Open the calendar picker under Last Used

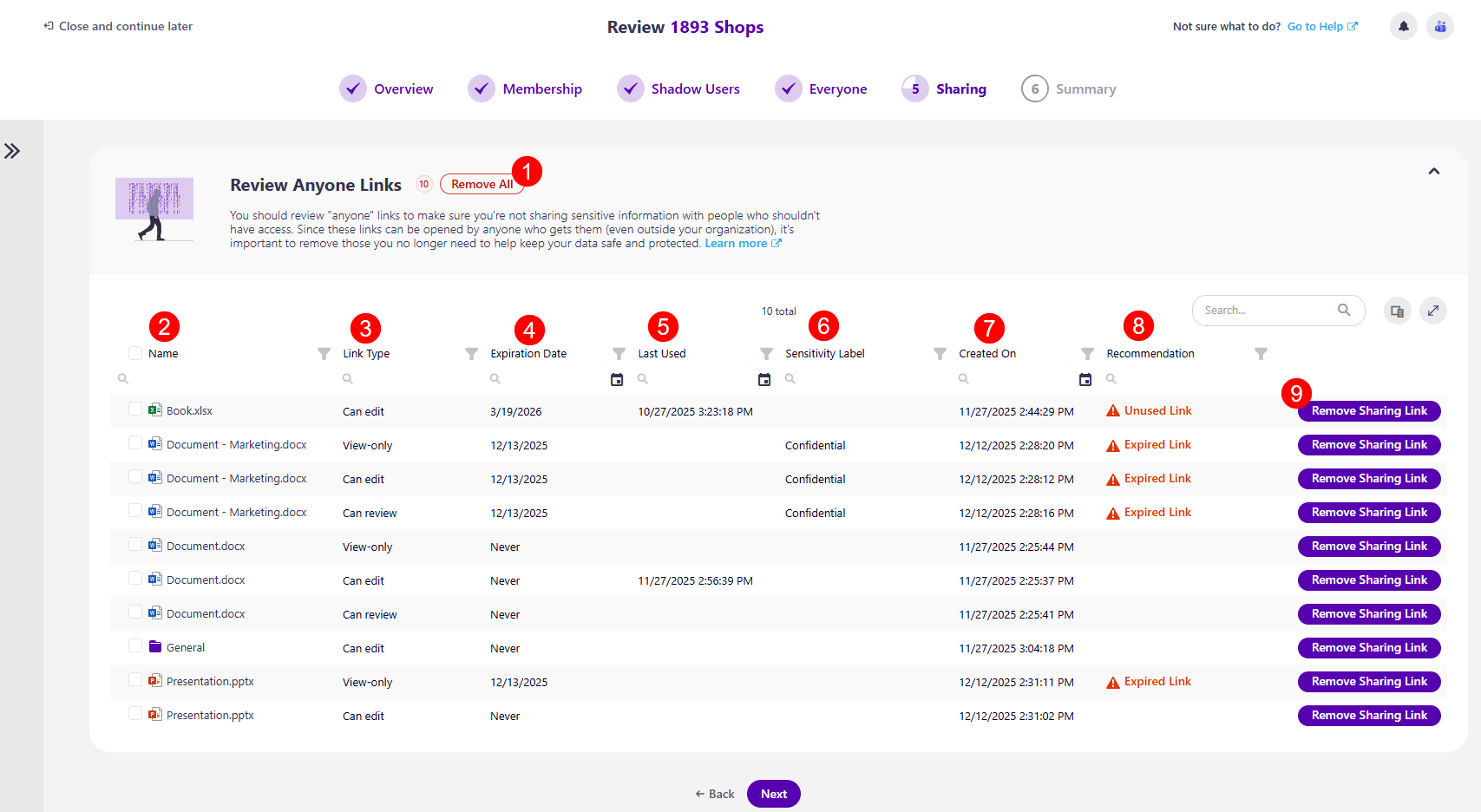point(764,379)
